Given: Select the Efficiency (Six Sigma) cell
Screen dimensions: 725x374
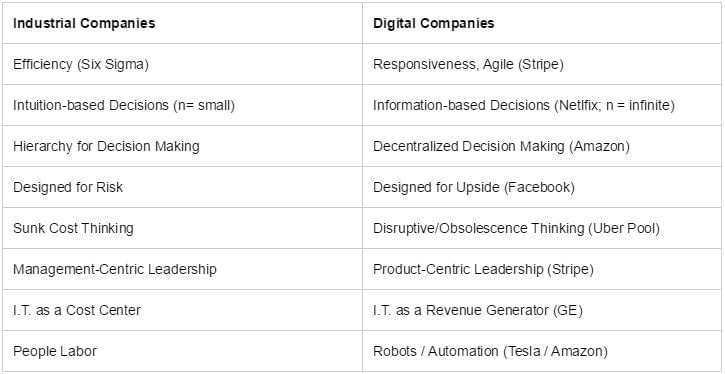Looking at the screenshot, I should point(183,64).
